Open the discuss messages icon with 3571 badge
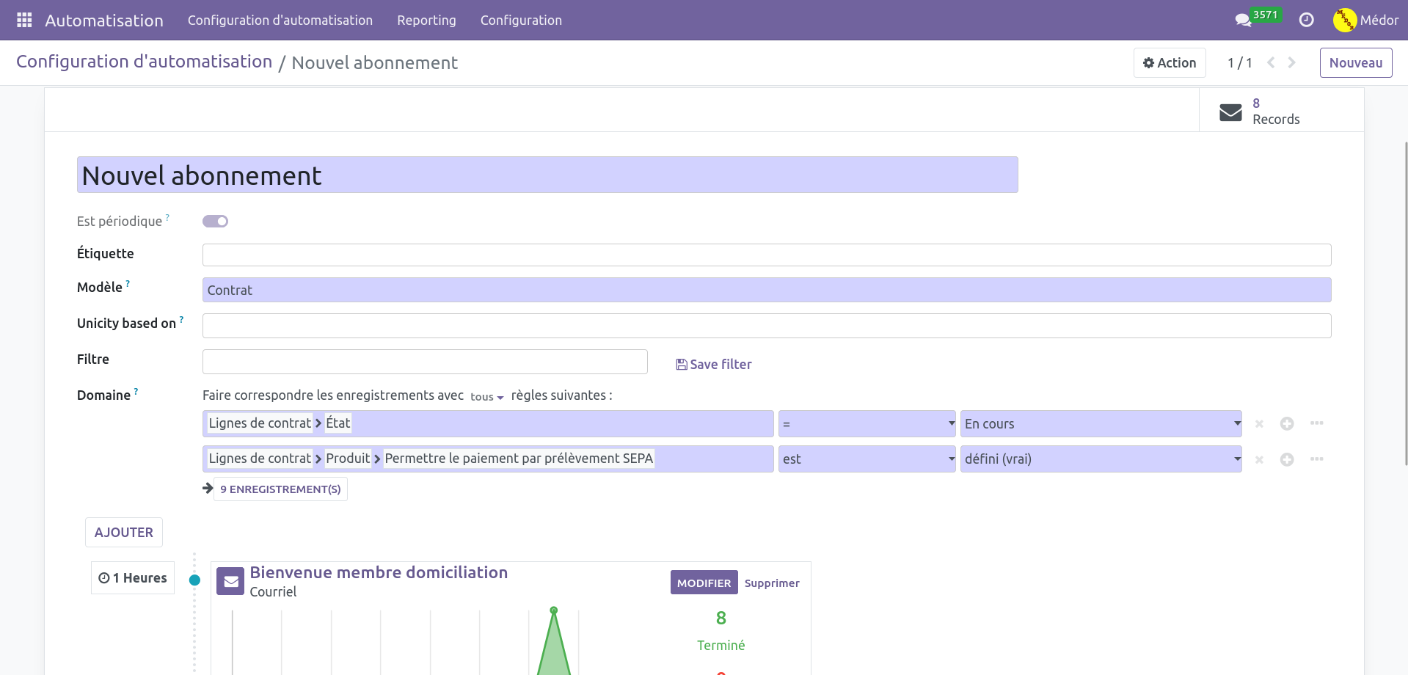1408x675 pixels. click(x=1243, y=20)
